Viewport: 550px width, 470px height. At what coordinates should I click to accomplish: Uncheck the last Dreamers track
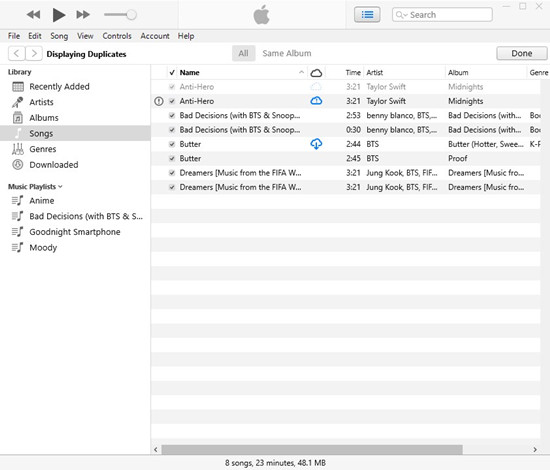pyautogui.click(x=172, y=187)
